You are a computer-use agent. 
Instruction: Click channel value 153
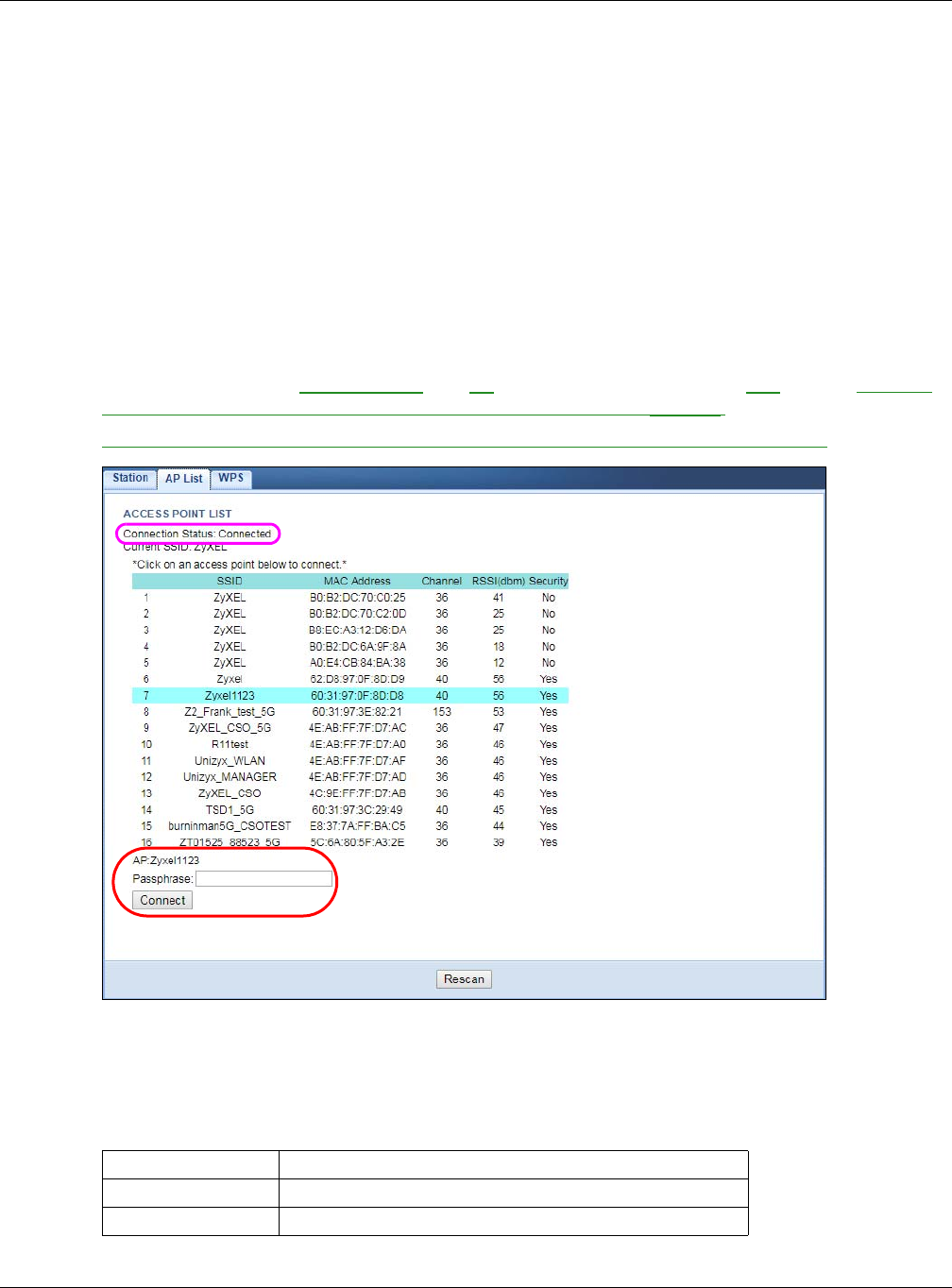pyautogui.click(x=442, y=712)
